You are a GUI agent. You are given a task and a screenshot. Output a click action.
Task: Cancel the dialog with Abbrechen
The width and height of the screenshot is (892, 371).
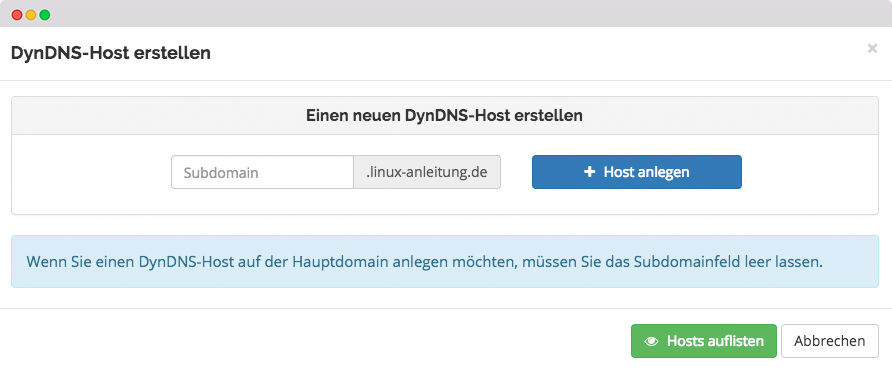click(829, 341)
